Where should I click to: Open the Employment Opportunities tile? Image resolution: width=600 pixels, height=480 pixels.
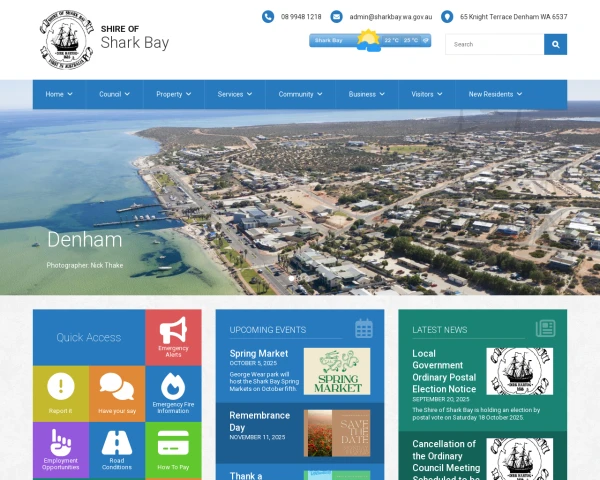pyautogui.click(x=61, y=450)
